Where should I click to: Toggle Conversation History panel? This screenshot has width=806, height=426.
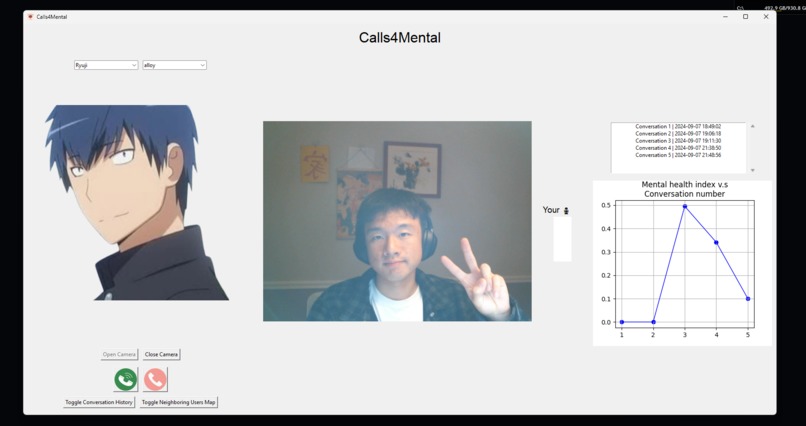(x=99, y=402)
